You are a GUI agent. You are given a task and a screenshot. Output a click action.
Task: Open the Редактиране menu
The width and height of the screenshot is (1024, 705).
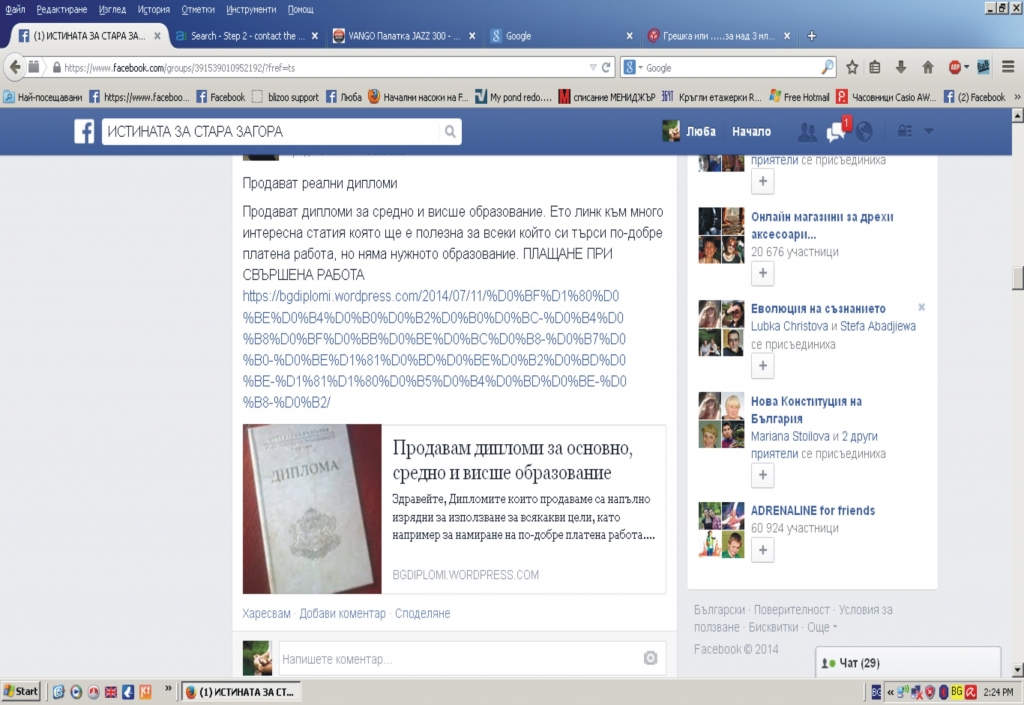pos(61,9)
